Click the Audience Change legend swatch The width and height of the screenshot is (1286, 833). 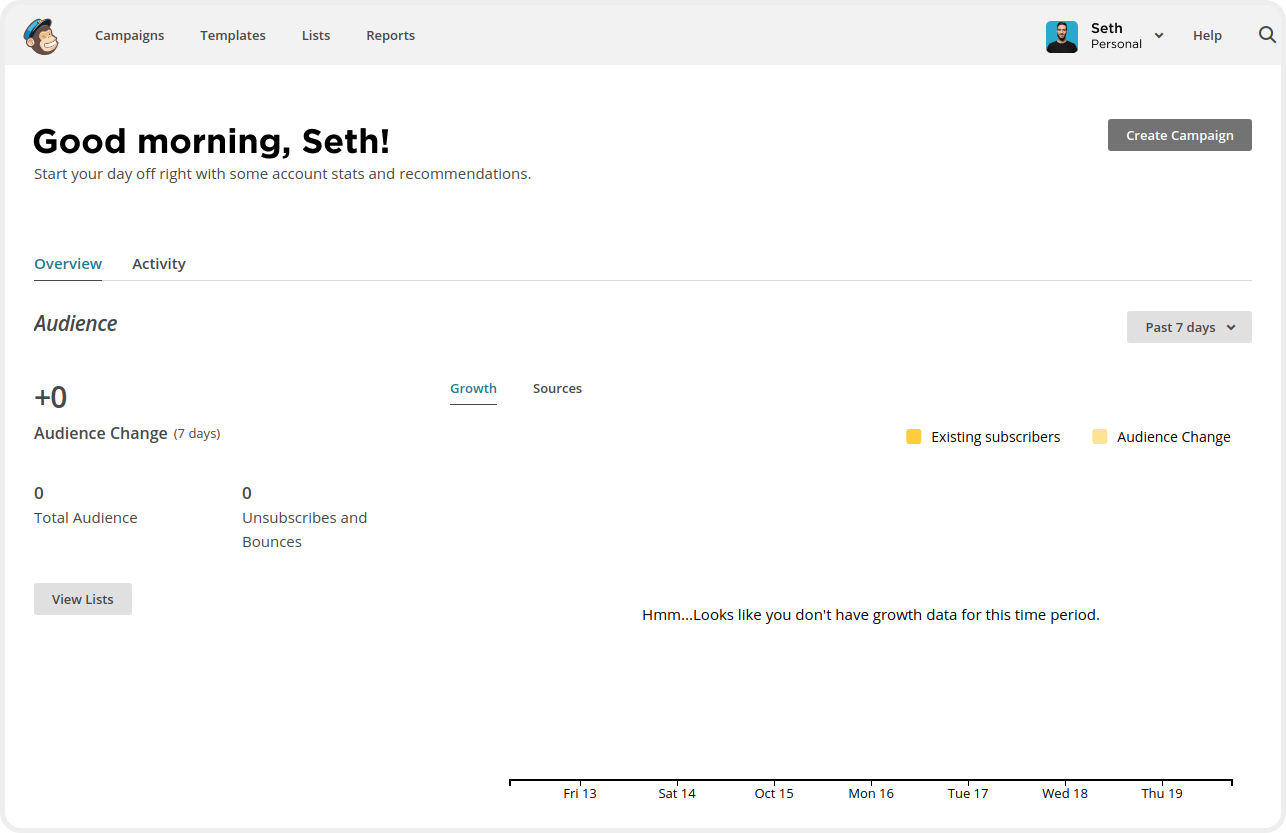point(1100,437)
